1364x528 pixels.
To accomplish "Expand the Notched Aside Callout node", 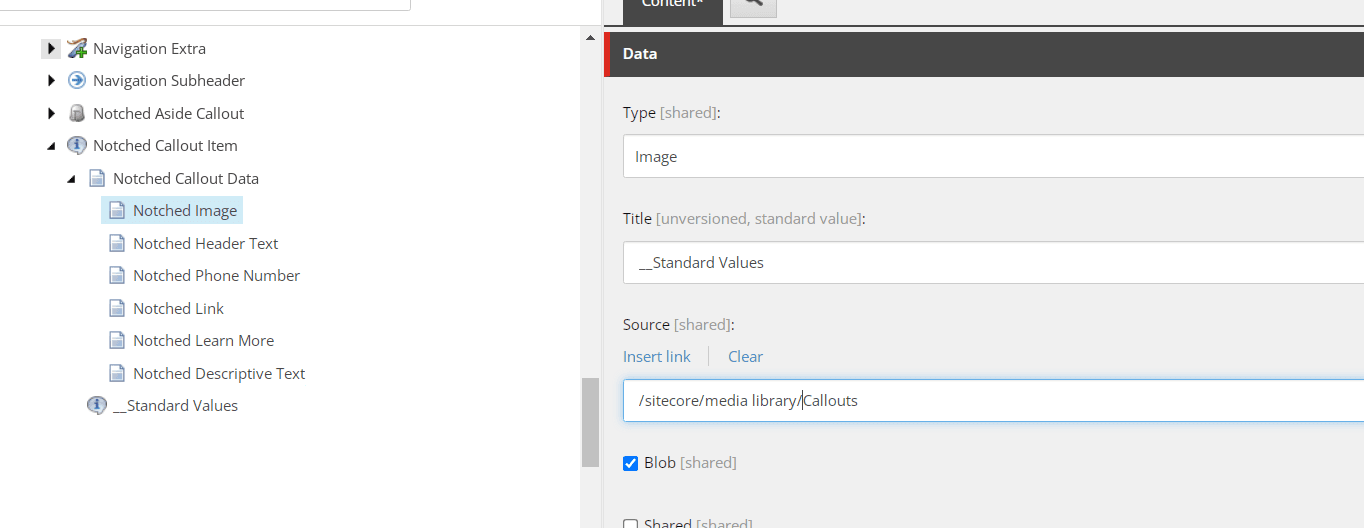I will [x=51, y=114].
